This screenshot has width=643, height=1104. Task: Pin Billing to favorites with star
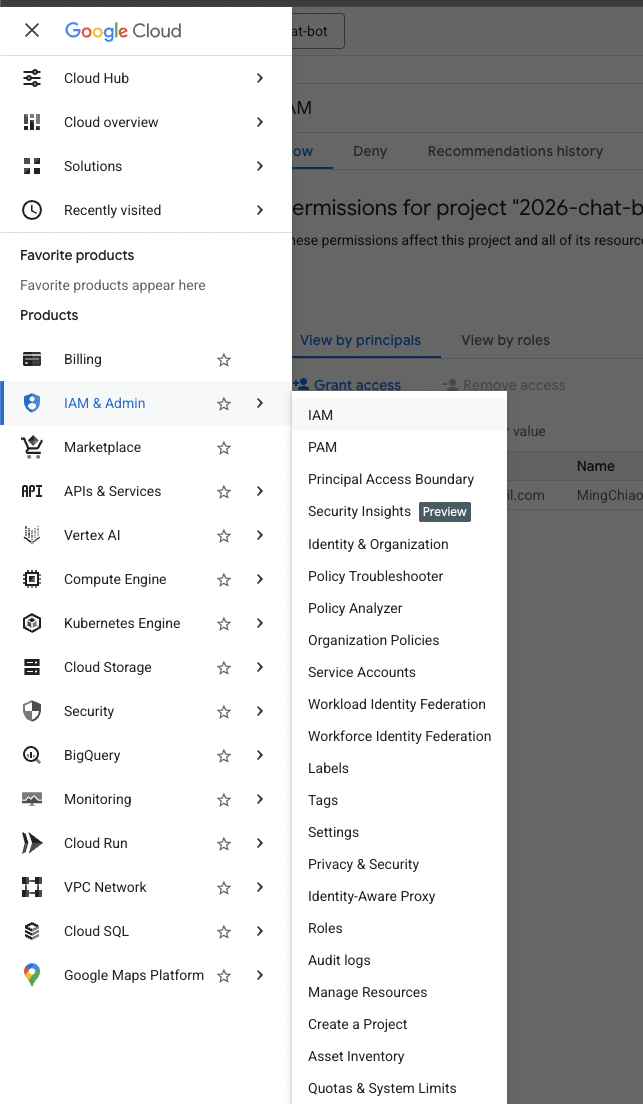pos(224,360)
